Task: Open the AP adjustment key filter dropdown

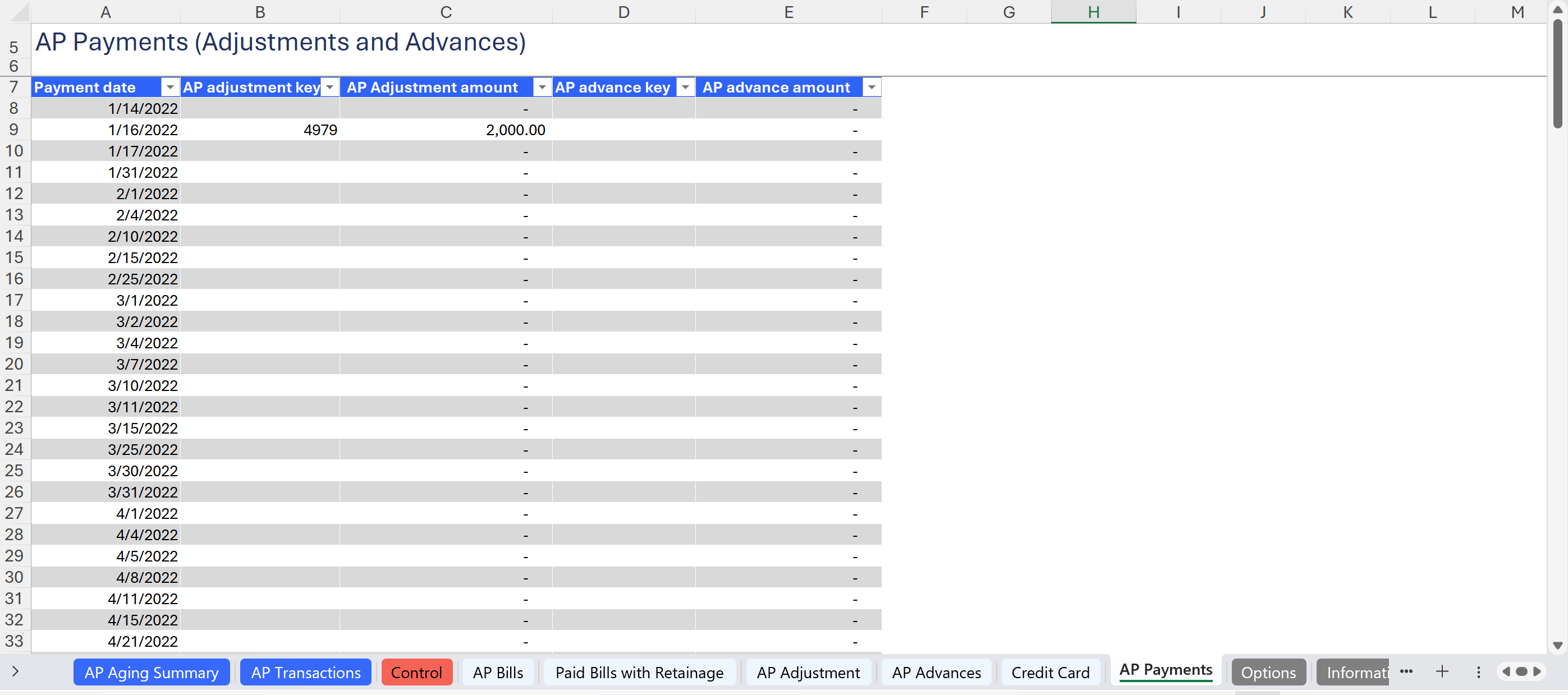Action: 330,88
